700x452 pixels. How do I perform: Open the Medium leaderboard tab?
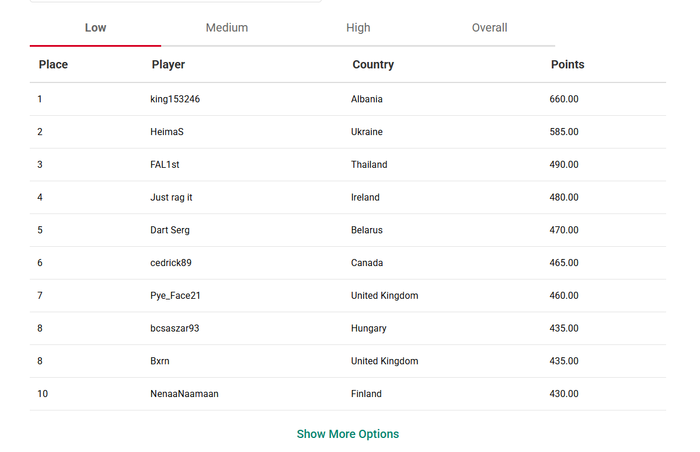[x=227, y=28]
